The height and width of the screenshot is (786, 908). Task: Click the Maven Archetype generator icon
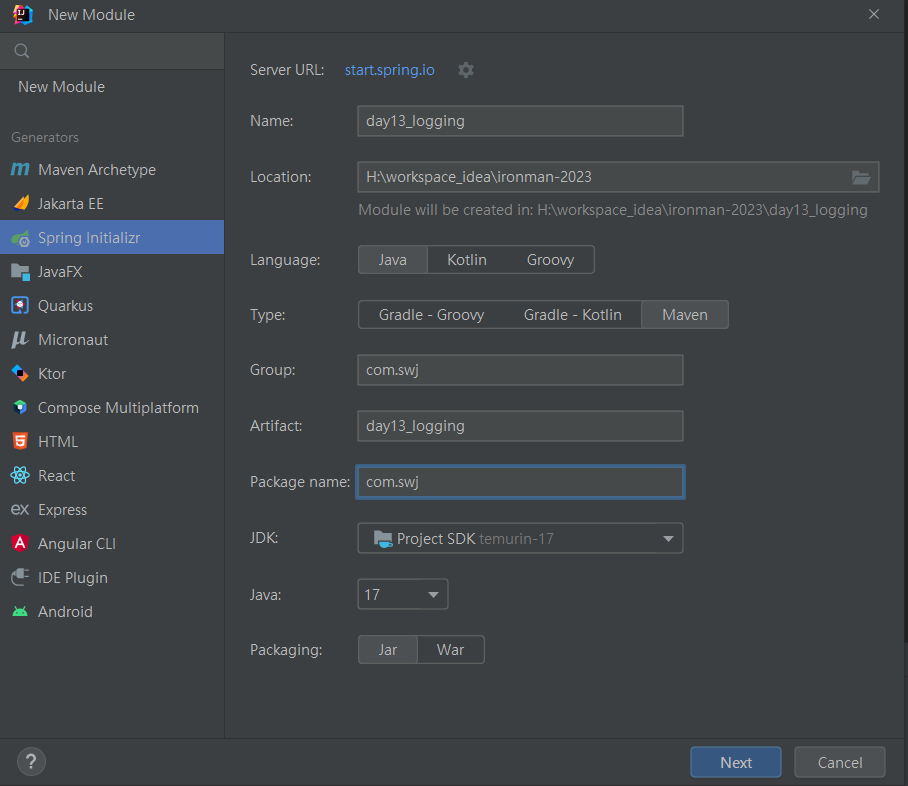click(20, 170)
